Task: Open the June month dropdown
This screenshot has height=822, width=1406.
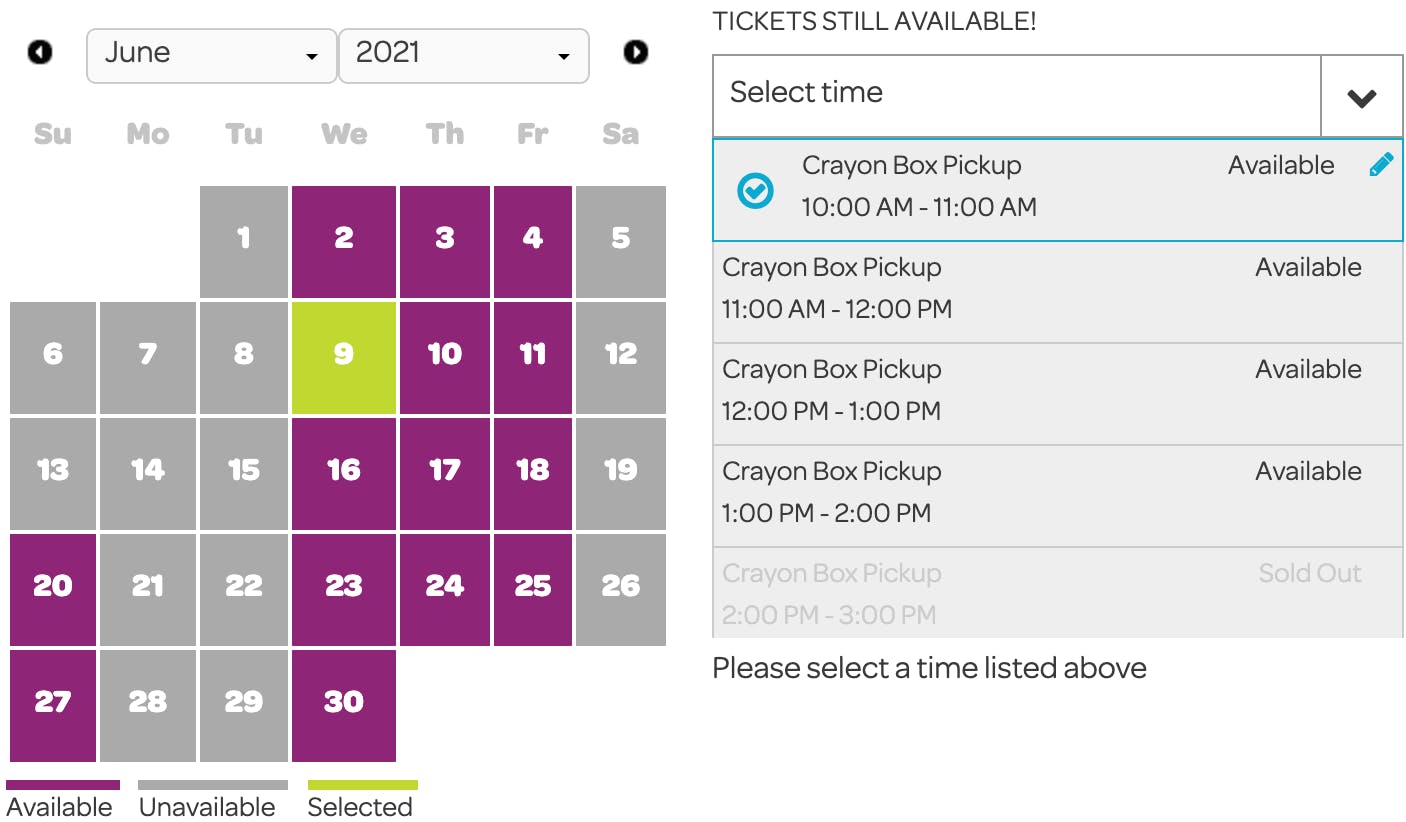Action: click(x=211, y=55)
